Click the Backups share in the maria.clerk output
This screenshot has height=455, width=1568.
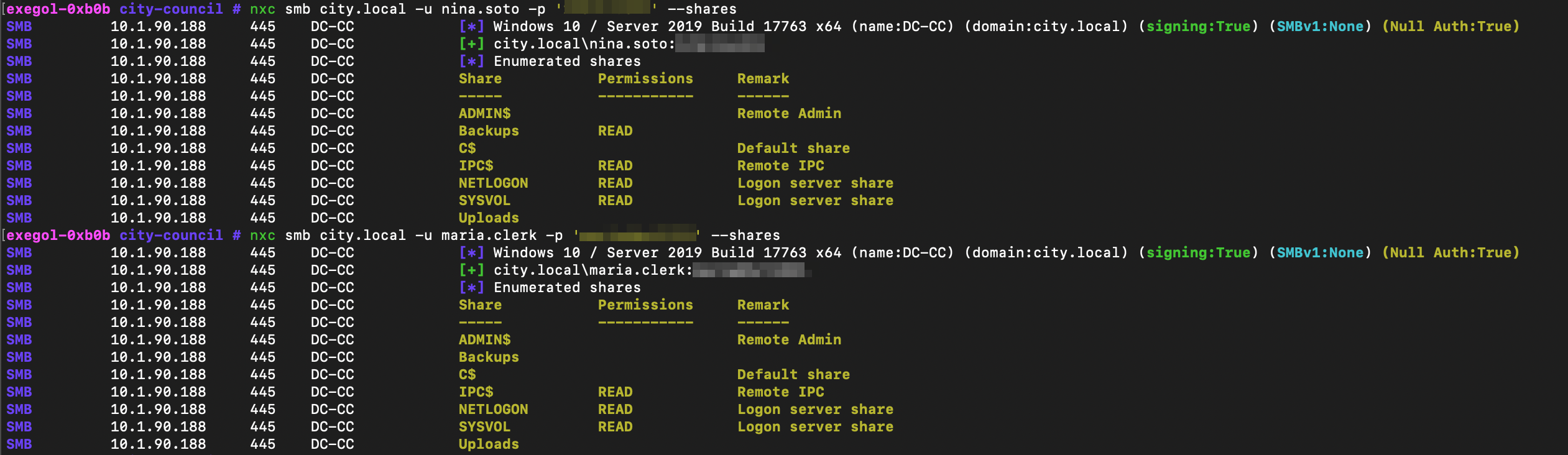tap(489, 357)
